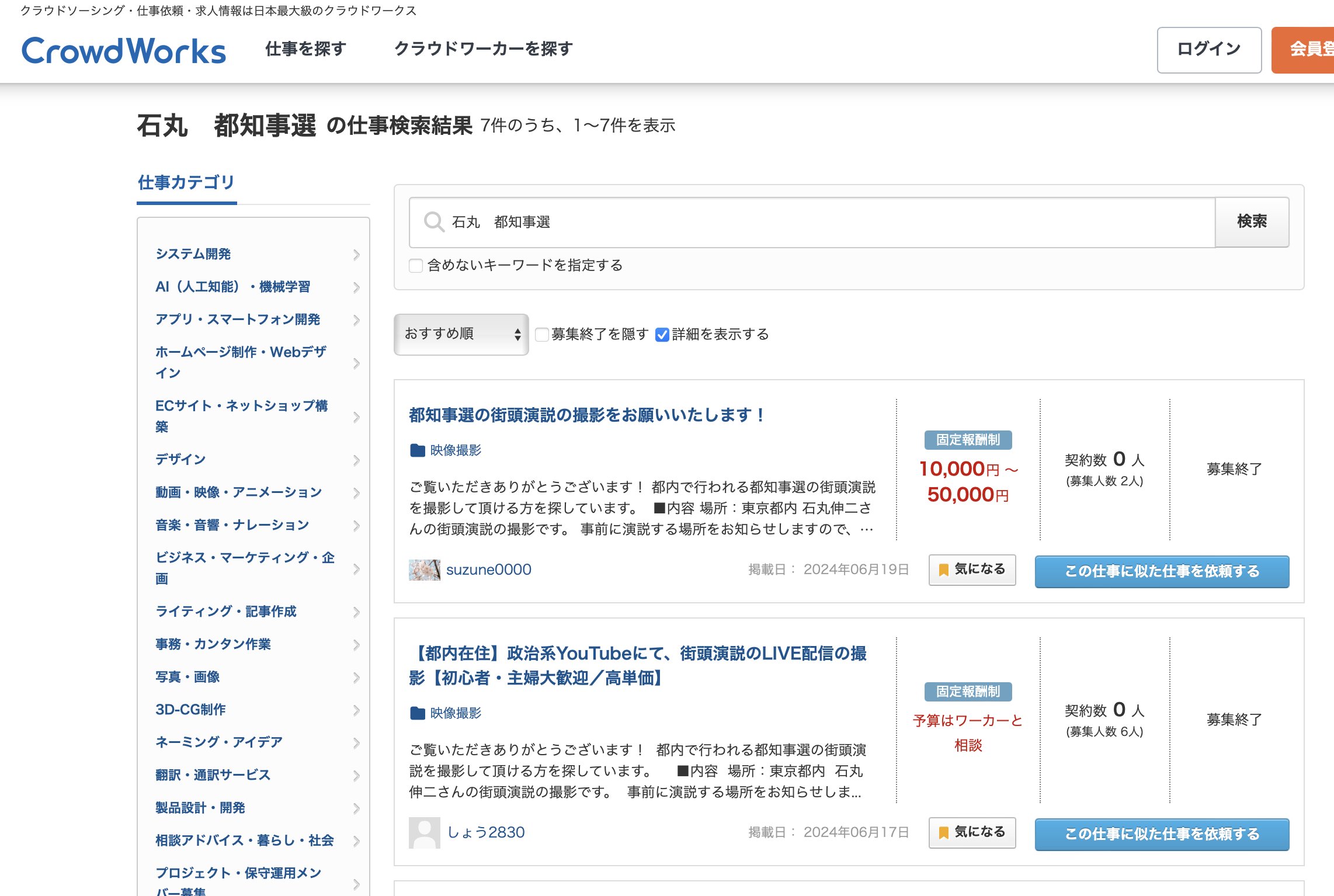Screen dimensions: 1334x896
Task: Click the CrowdWorks logo
Action: pos(123,51)
